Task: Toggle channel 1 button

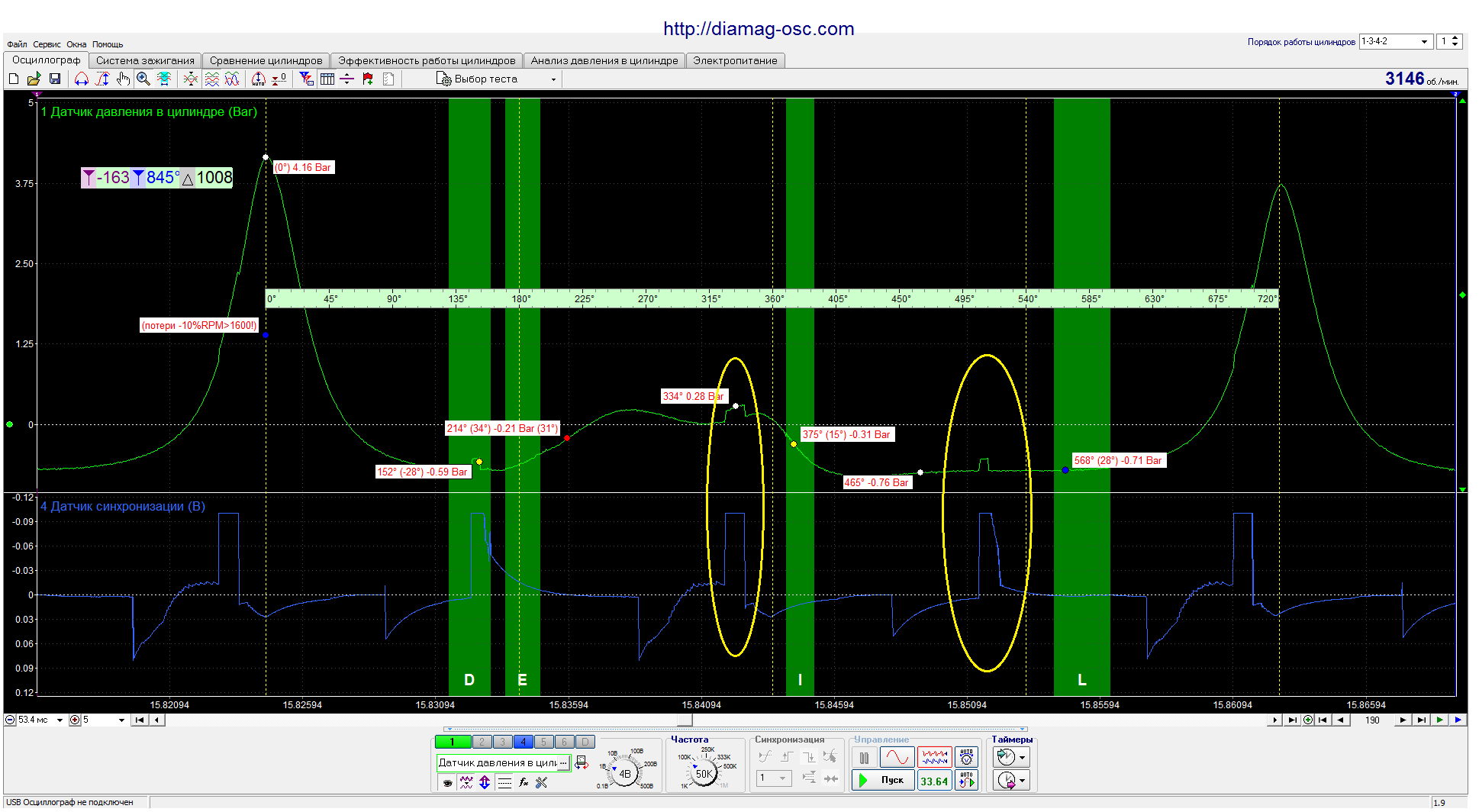Action: tap(453, 742)
